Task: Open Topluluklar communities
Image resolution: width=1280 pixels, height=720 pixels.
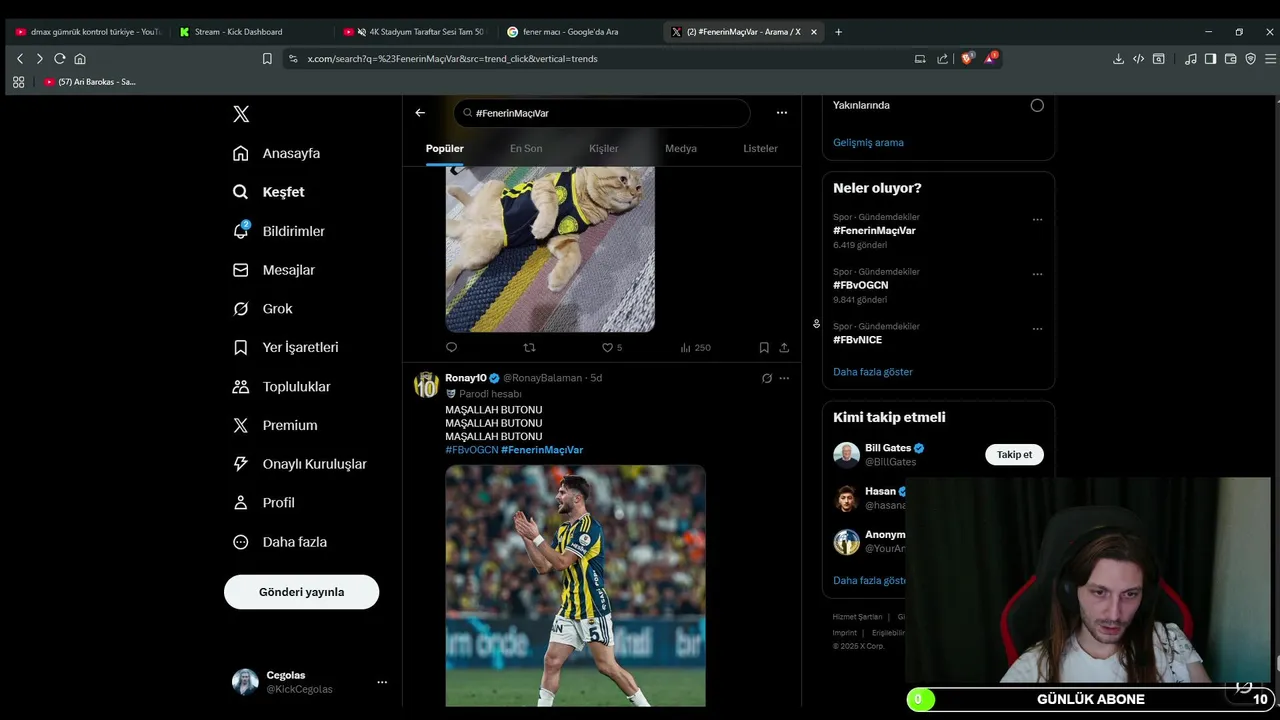Action: [281, 386]
